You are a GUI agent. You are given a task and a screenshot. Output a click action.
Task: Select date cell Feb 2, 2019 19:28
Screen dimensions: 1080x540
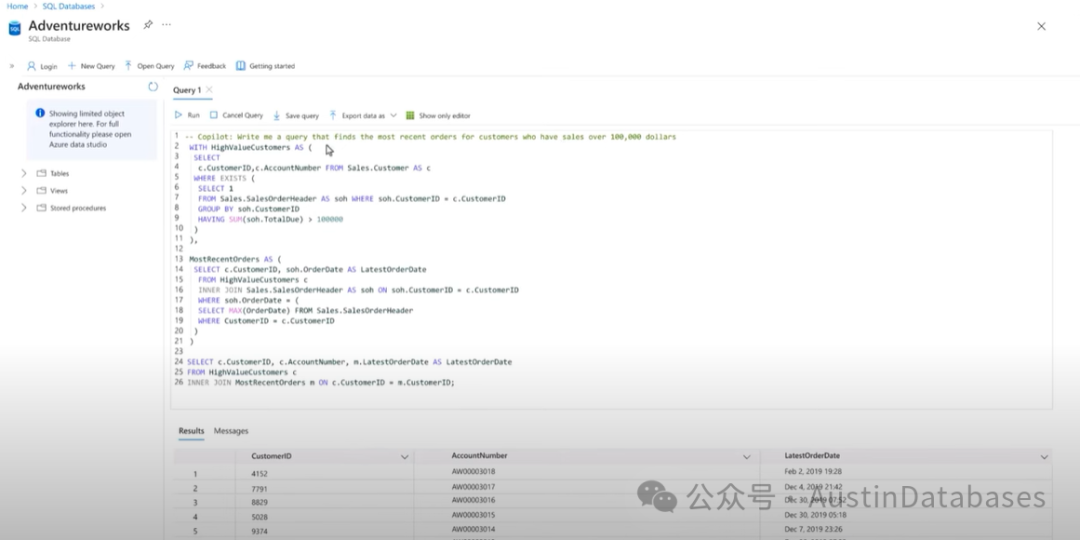(x=813, y=472)
